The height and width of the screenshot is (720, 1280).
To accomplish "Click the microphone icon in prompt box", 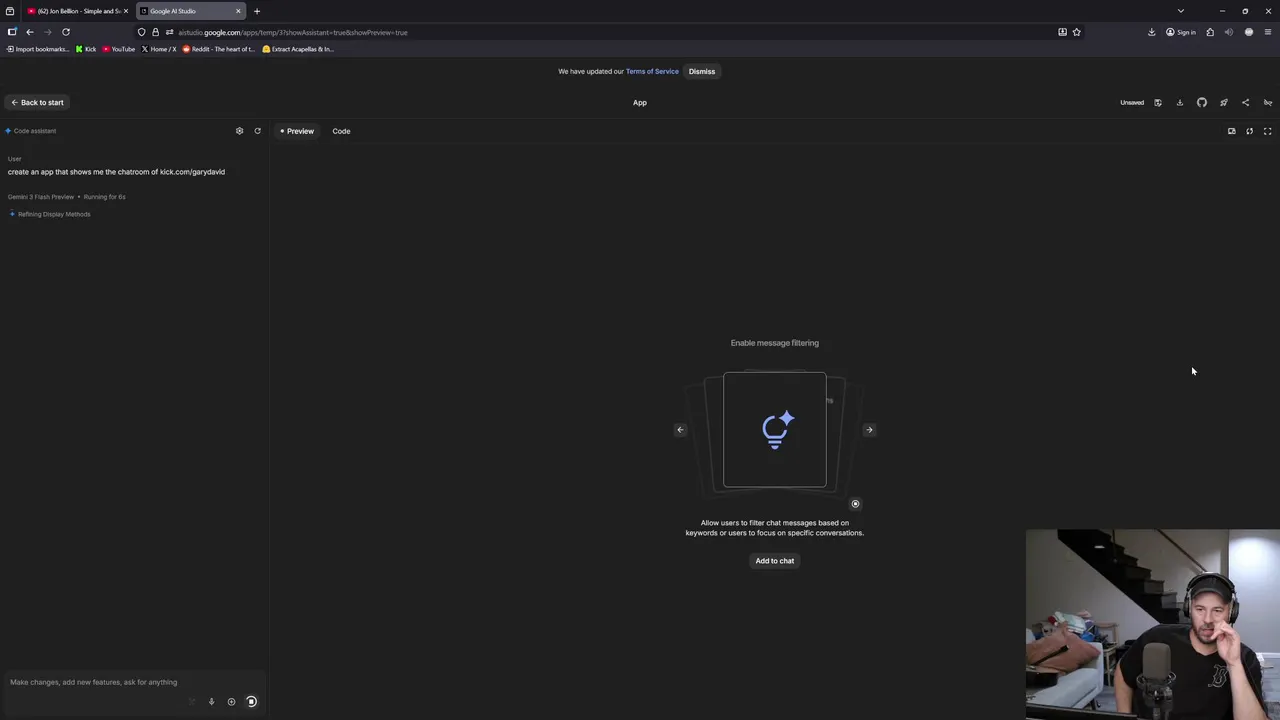I will [211, 702].
